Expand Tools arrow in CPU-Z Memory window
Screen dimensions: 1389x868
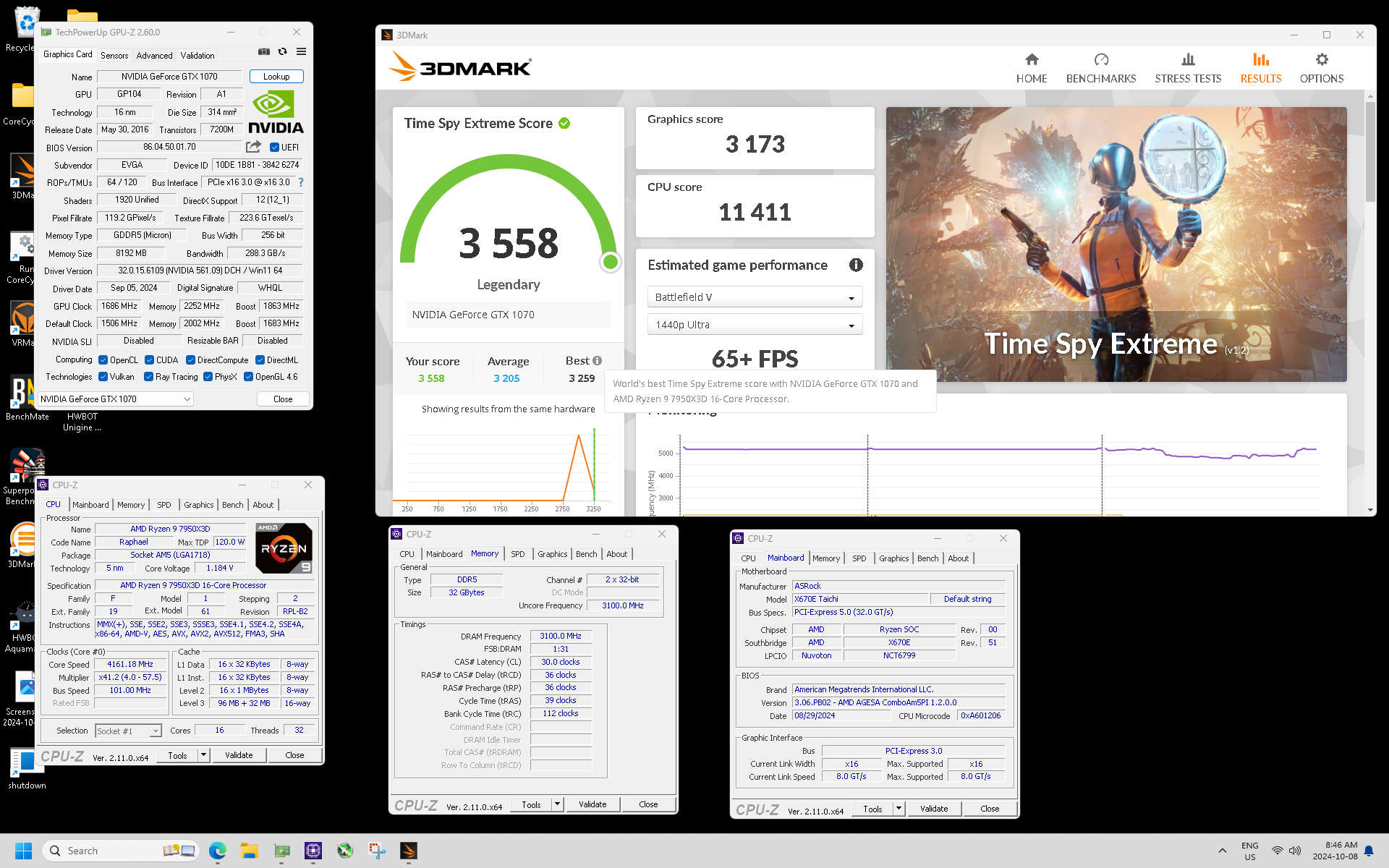click(x=557, y=804)
